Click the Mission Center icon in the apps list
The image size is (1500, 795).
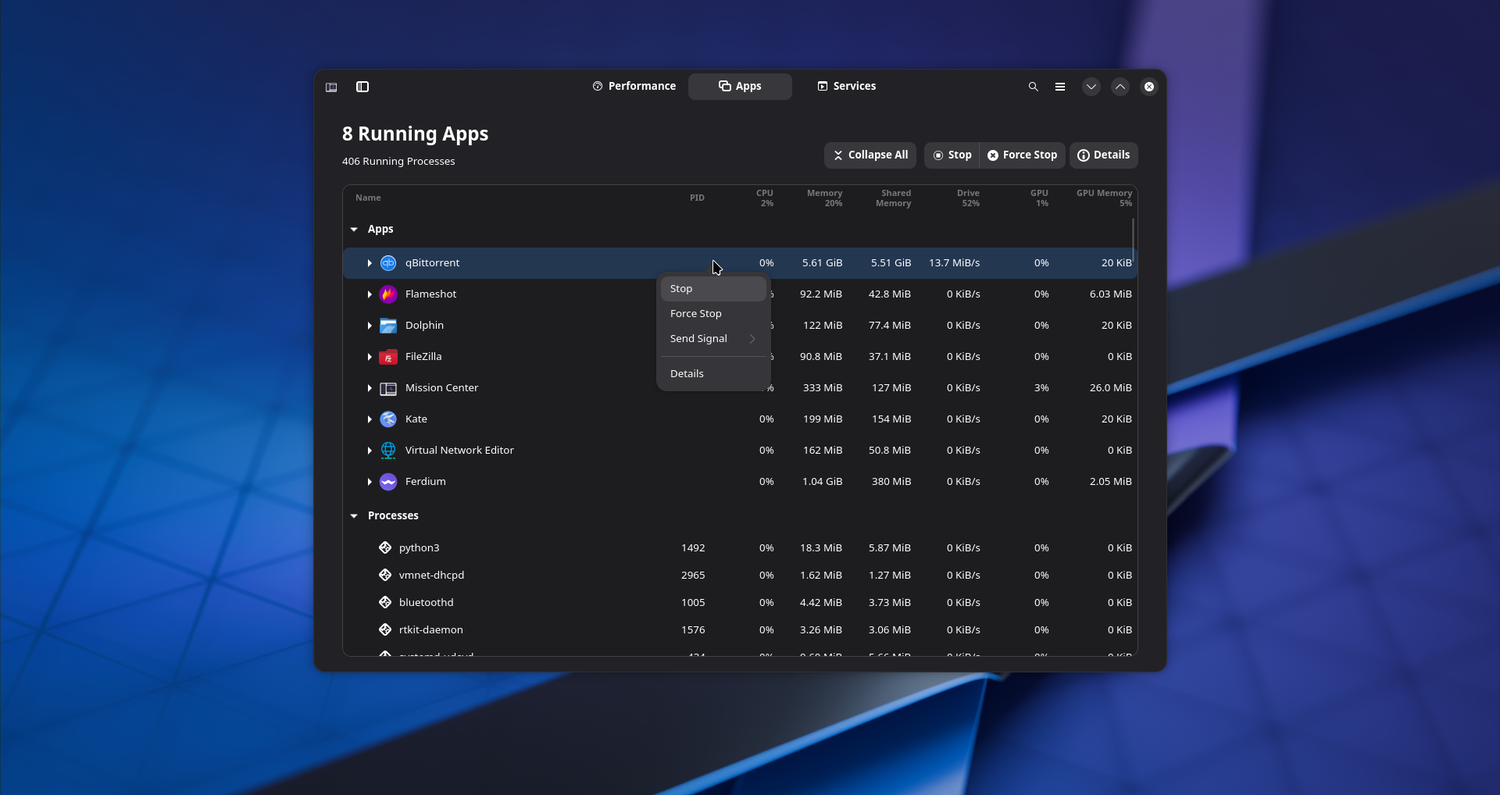coord(388,388)
